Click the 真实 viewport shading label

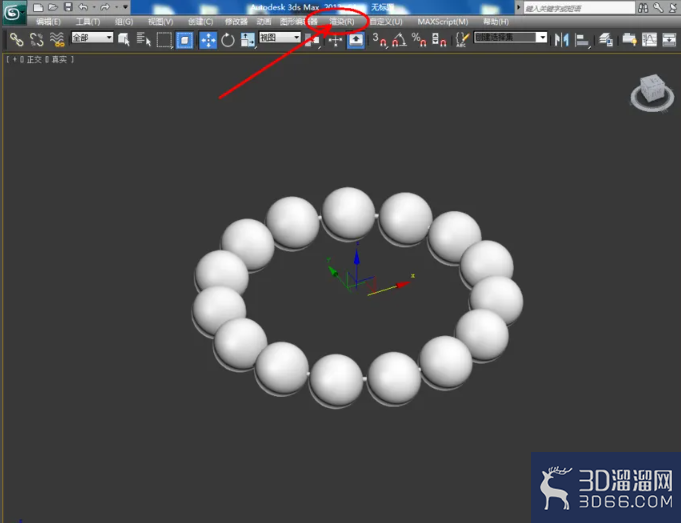pyautogui.click(x=60, y=60)
